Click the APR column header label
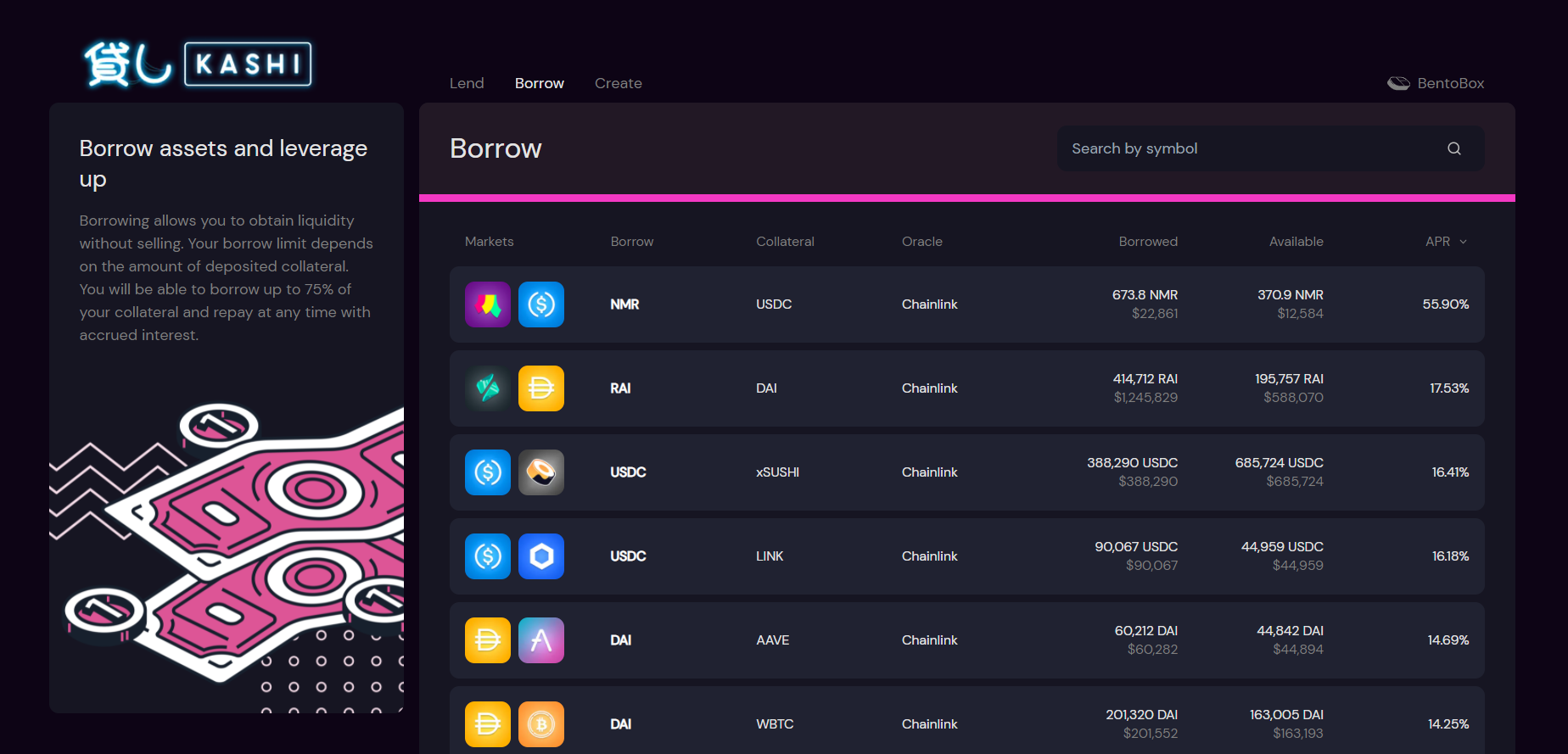 click(1438, 242)
